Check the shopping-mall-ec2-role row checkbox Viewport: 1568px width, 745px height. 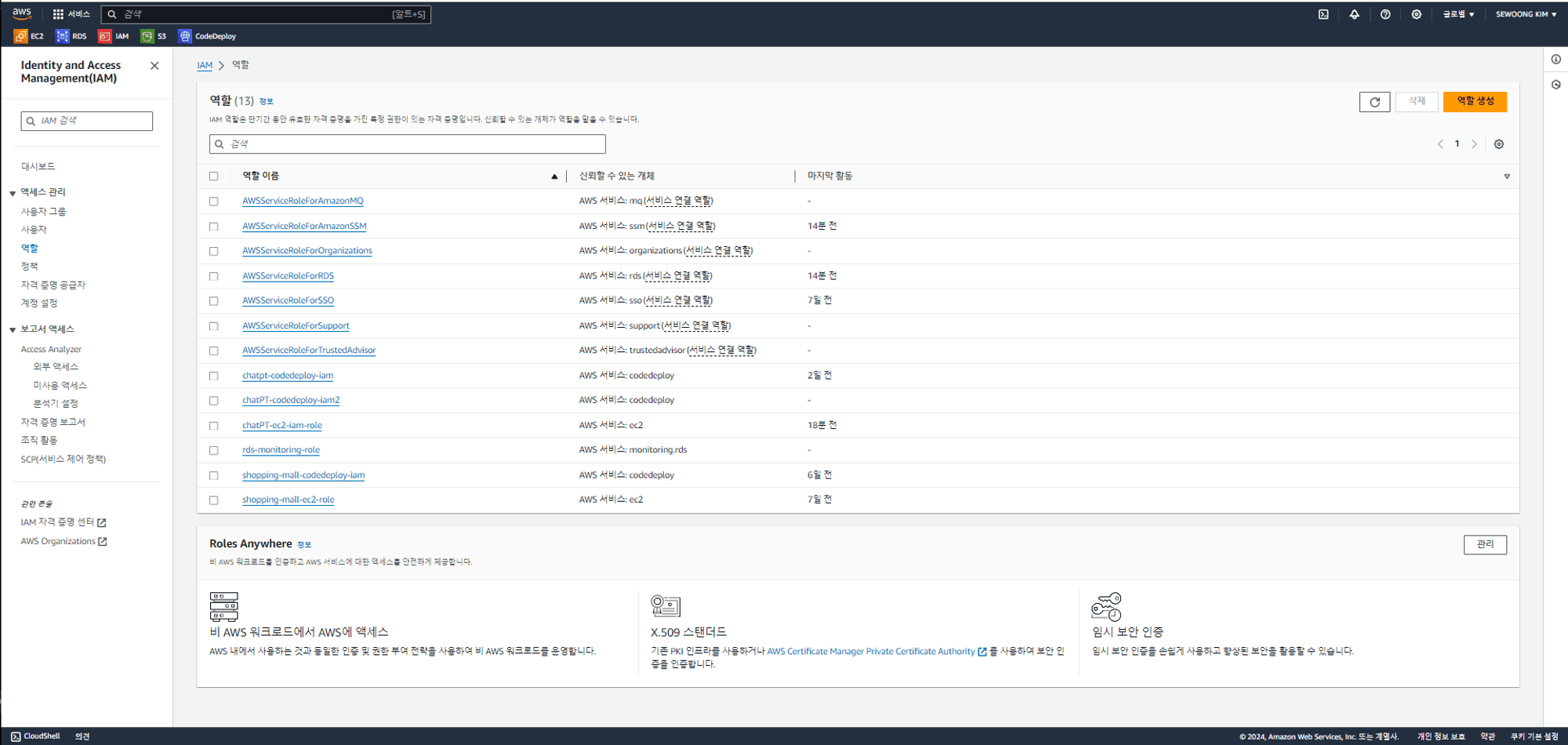(x=213, y=500)
